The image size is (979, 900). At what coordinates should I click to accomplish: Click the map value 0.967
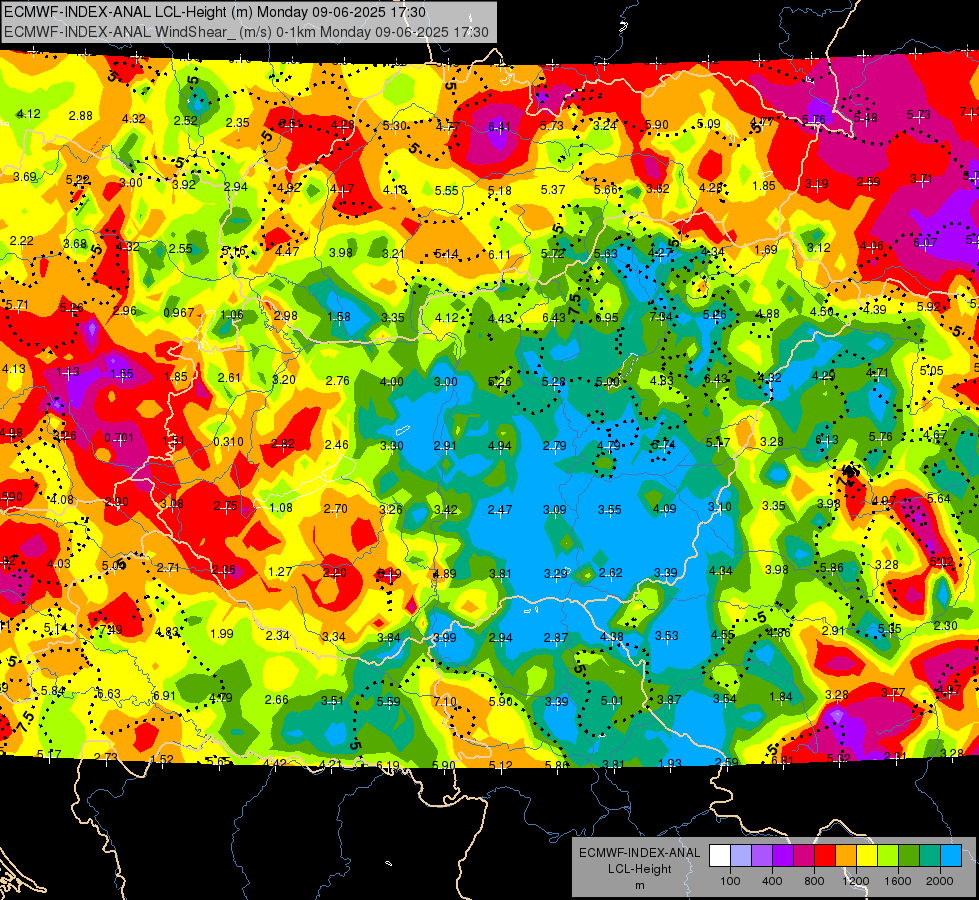(179, 312)
